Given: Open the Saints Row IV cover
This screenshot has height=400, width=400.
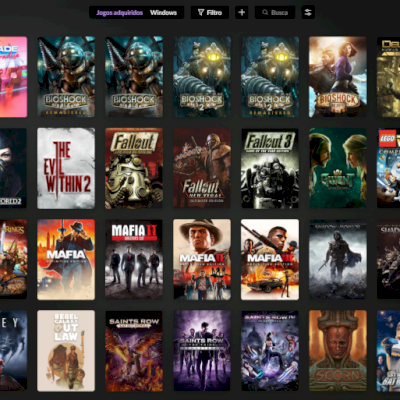Looking at the screenshot, I should tap(270, 351).
